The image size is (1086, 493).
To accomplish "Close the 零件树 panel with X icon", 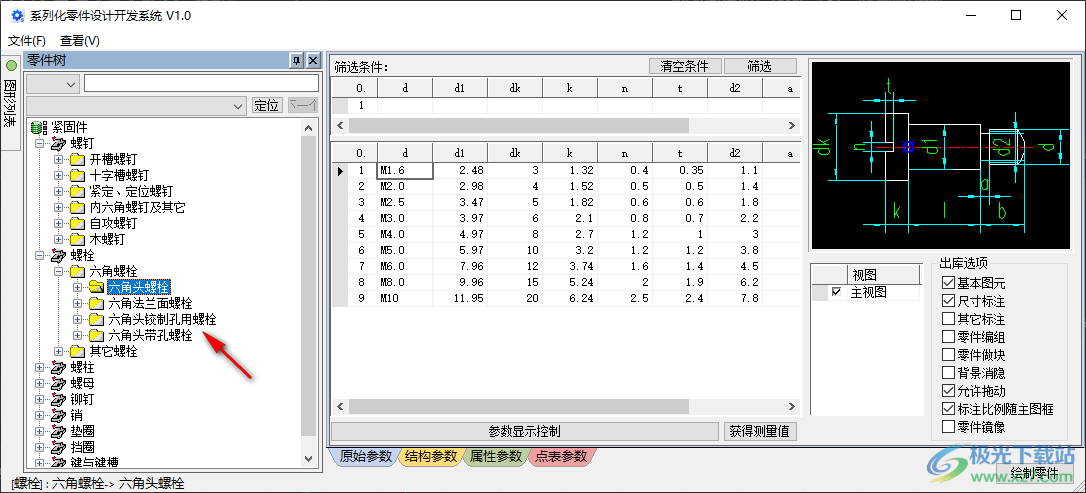I will click(312, 61).
